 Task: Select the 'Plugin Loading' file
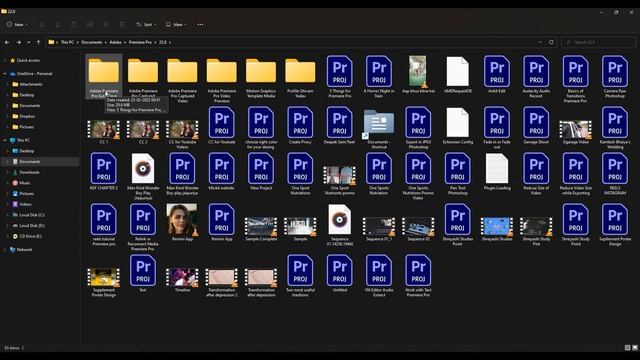click(497, 172)
